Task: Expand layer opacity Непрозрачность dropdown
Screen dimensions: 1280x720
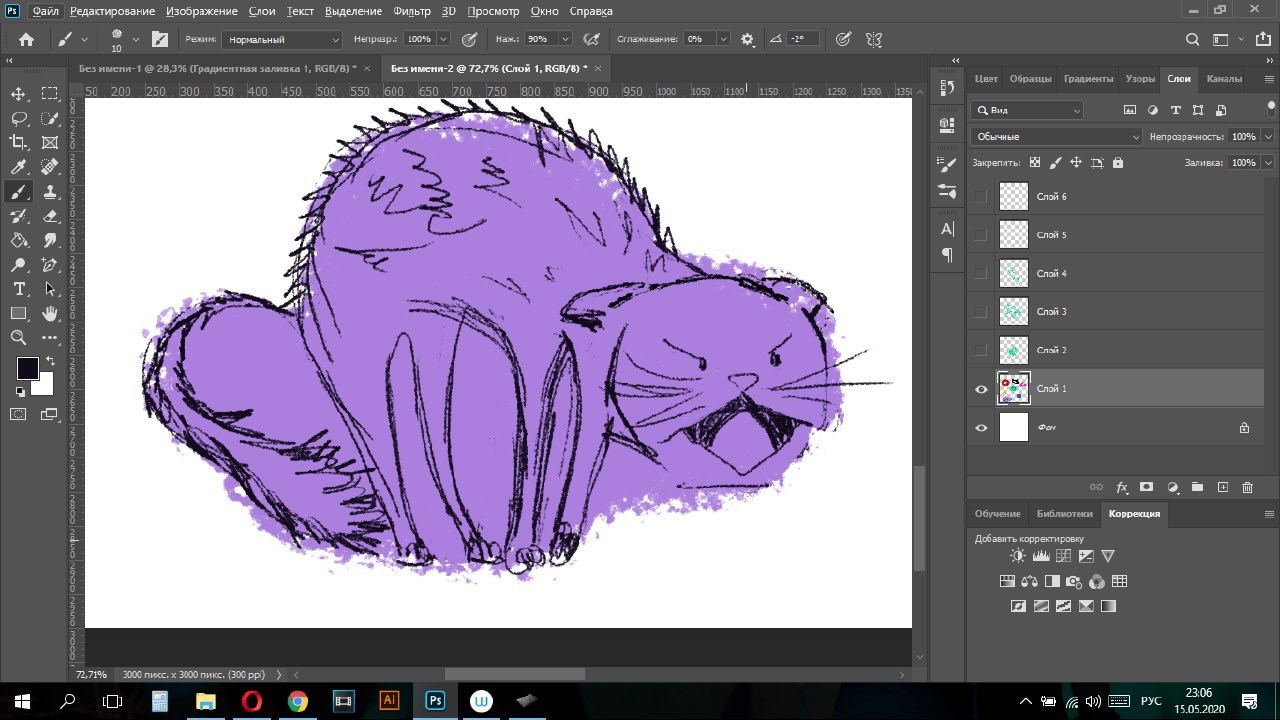Action: [1268, 136]
